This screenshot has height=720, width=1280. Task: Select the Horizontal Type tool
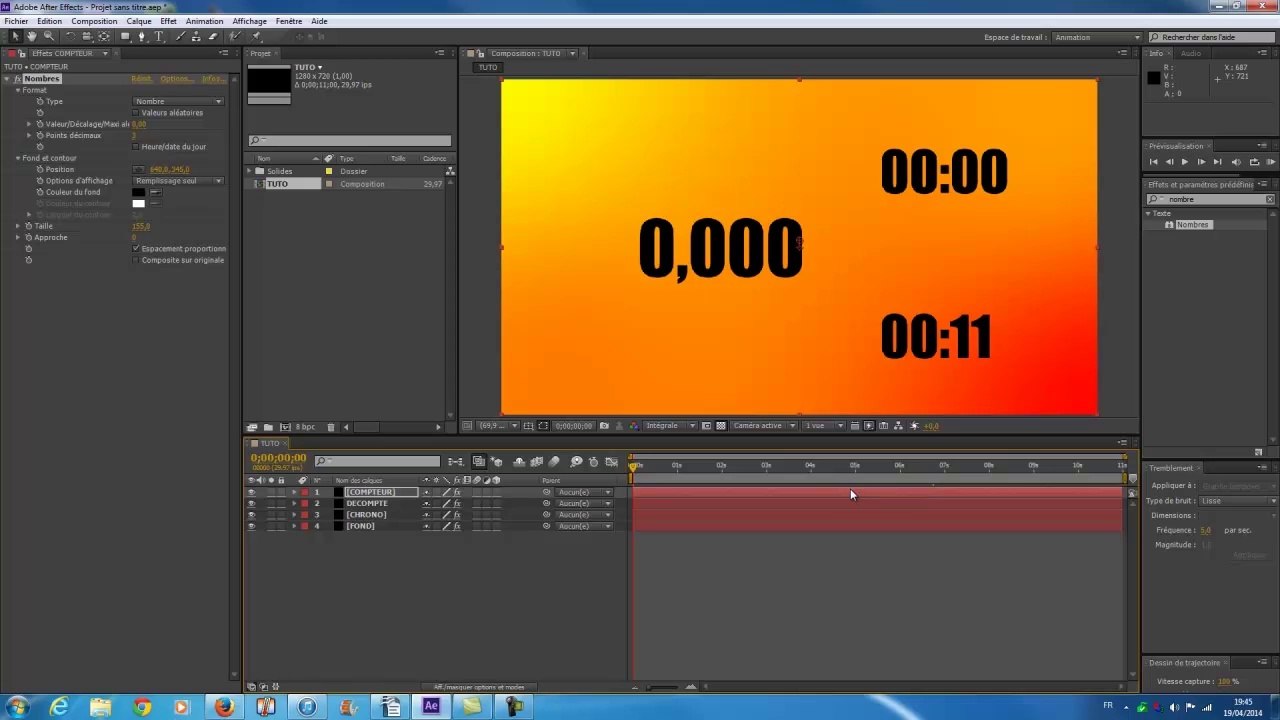[159, 36]
